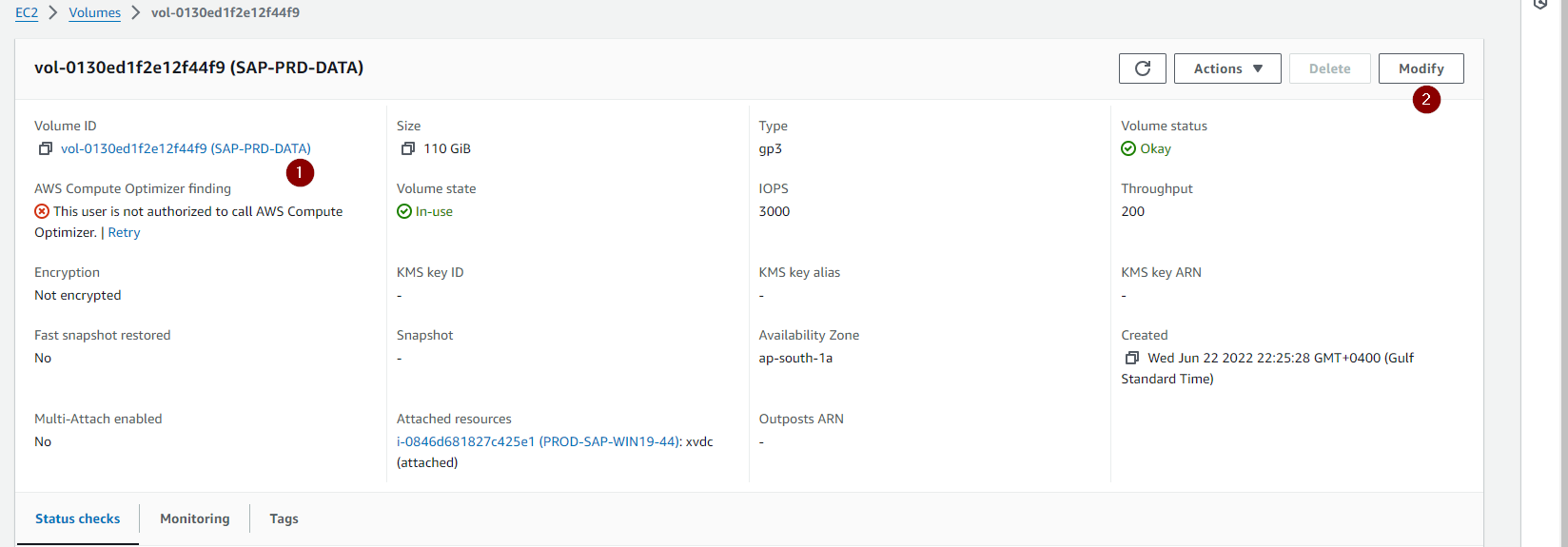Click the 'AWS Compute Optimizer finding' label
This screenshot has width=1568, height=547.
(x=132, y=188)
